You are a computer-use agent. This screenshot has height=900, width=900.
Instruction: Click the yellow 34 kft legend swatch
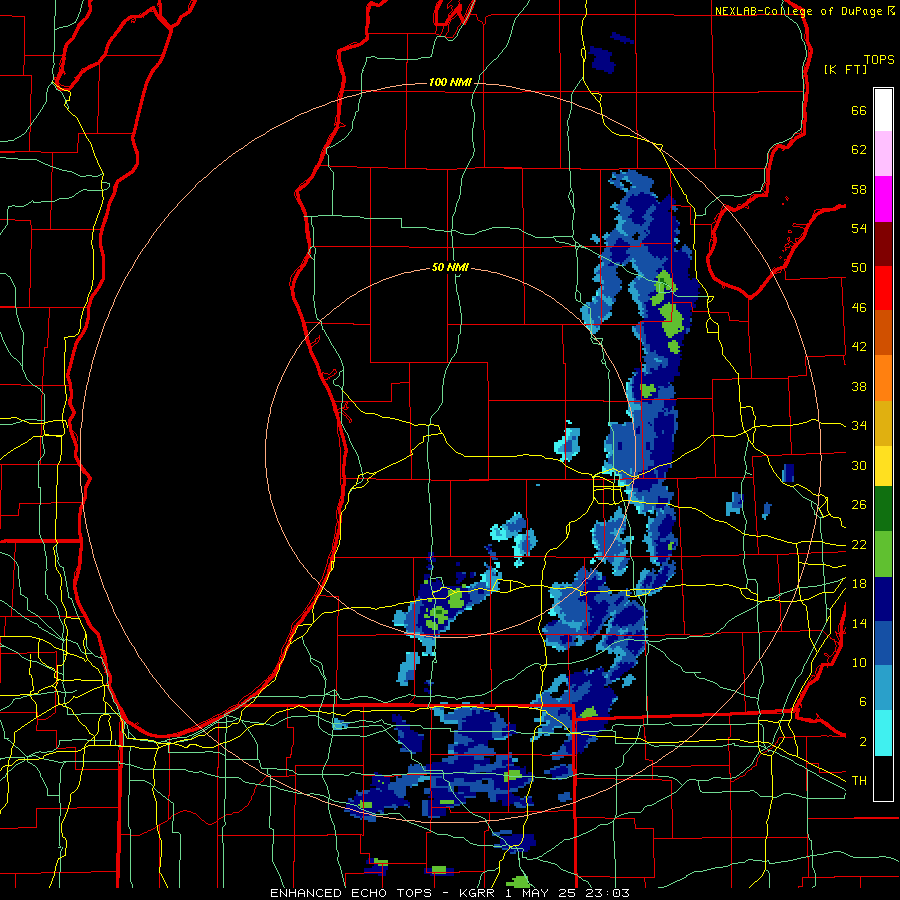tap(883, 466)
